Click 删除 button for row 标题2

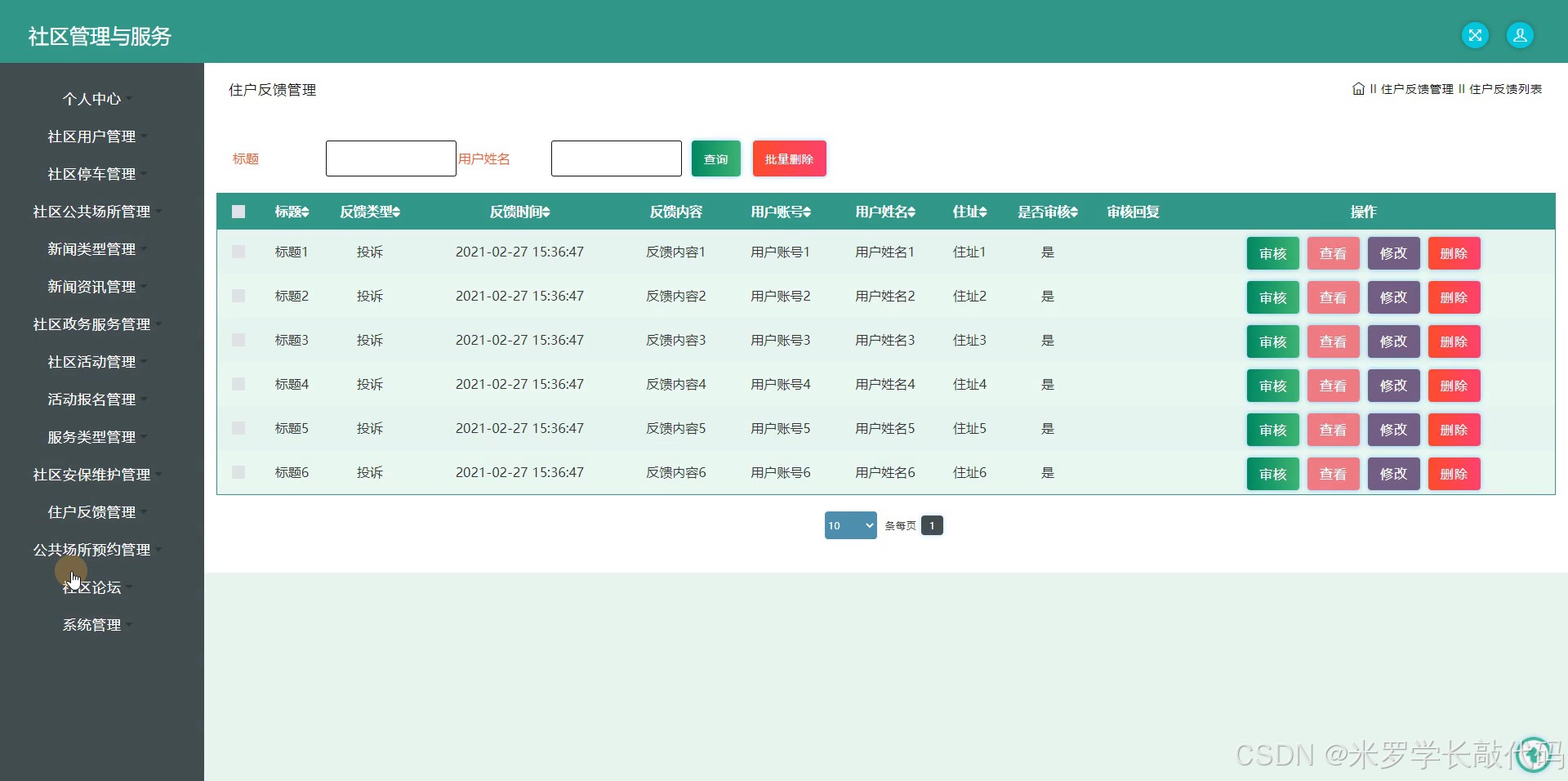[x=1454, y=297]
